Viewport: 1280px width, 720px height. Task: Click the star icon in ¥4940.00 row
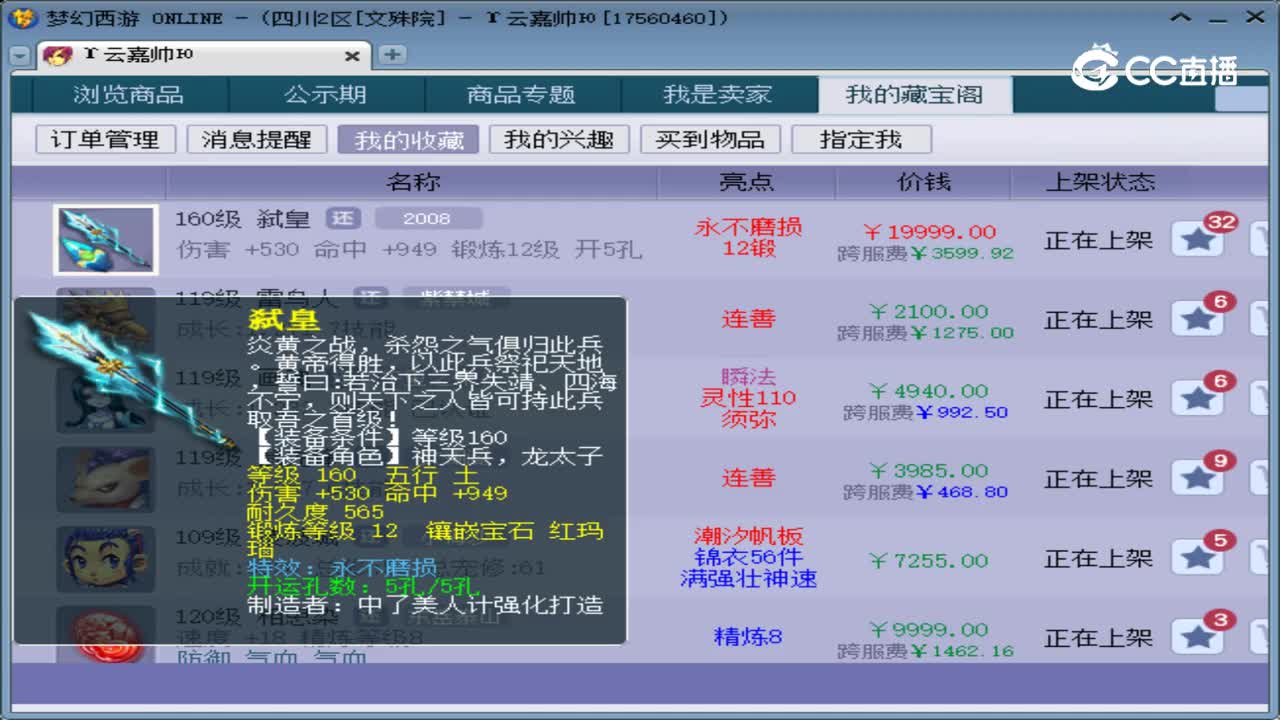pos(1197,399)
